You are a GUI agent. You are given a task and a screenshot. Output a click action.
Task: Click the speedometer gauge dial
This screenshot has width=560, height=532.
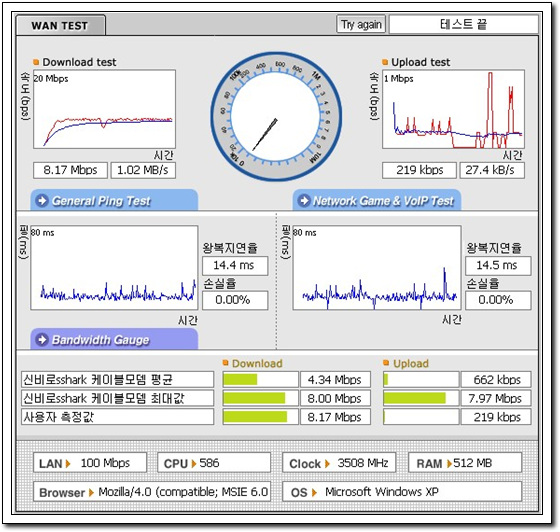[x=276, y=116]
